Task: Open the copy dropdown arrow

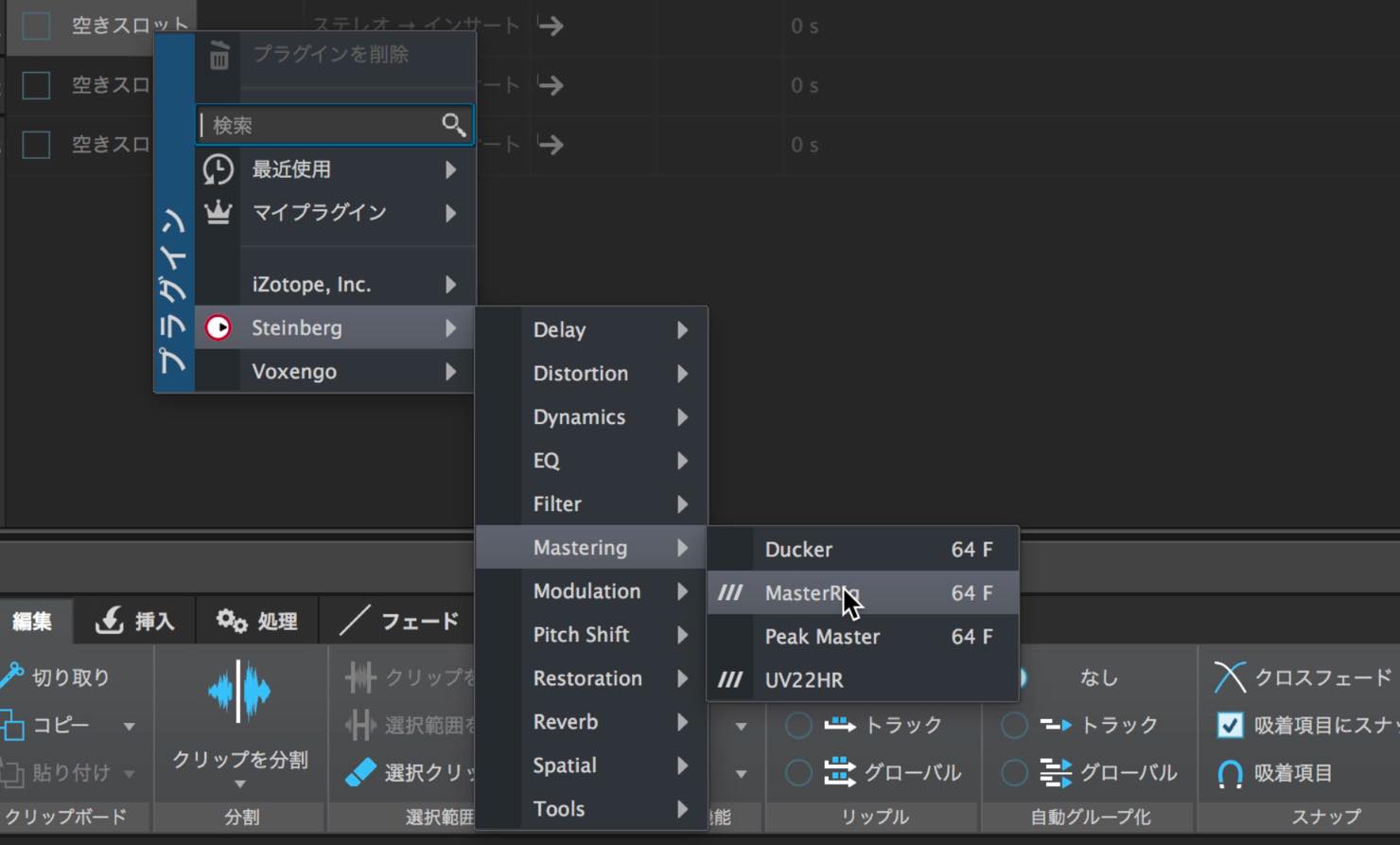Action: tap(129, 727)
